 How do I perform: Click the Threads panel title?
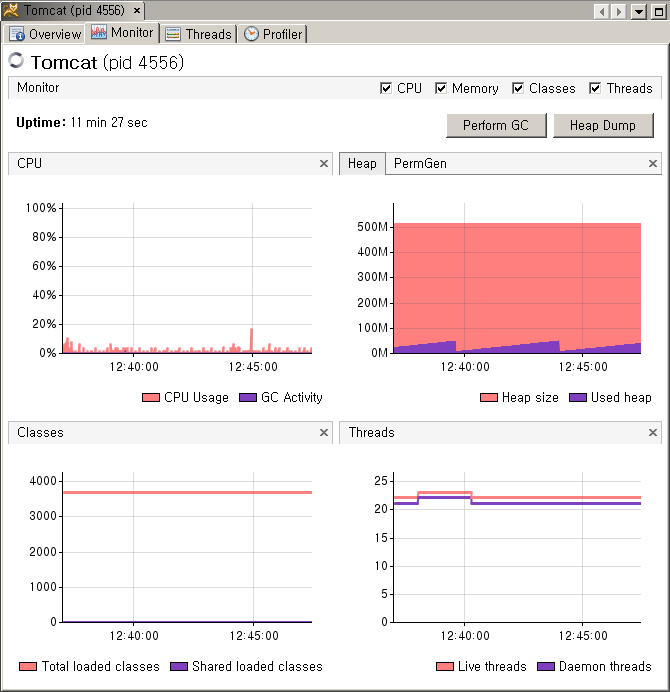pos(372,432)
